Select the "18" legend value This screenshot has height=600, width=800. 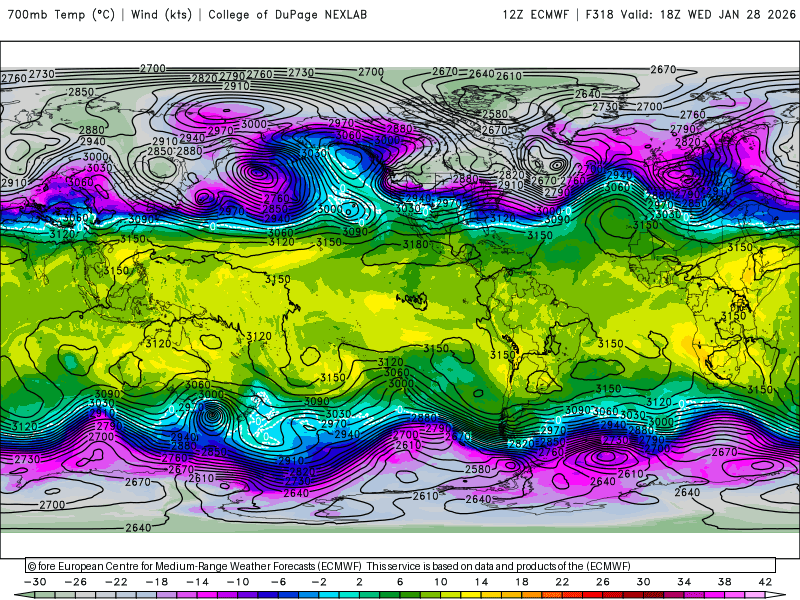point(521,582)
